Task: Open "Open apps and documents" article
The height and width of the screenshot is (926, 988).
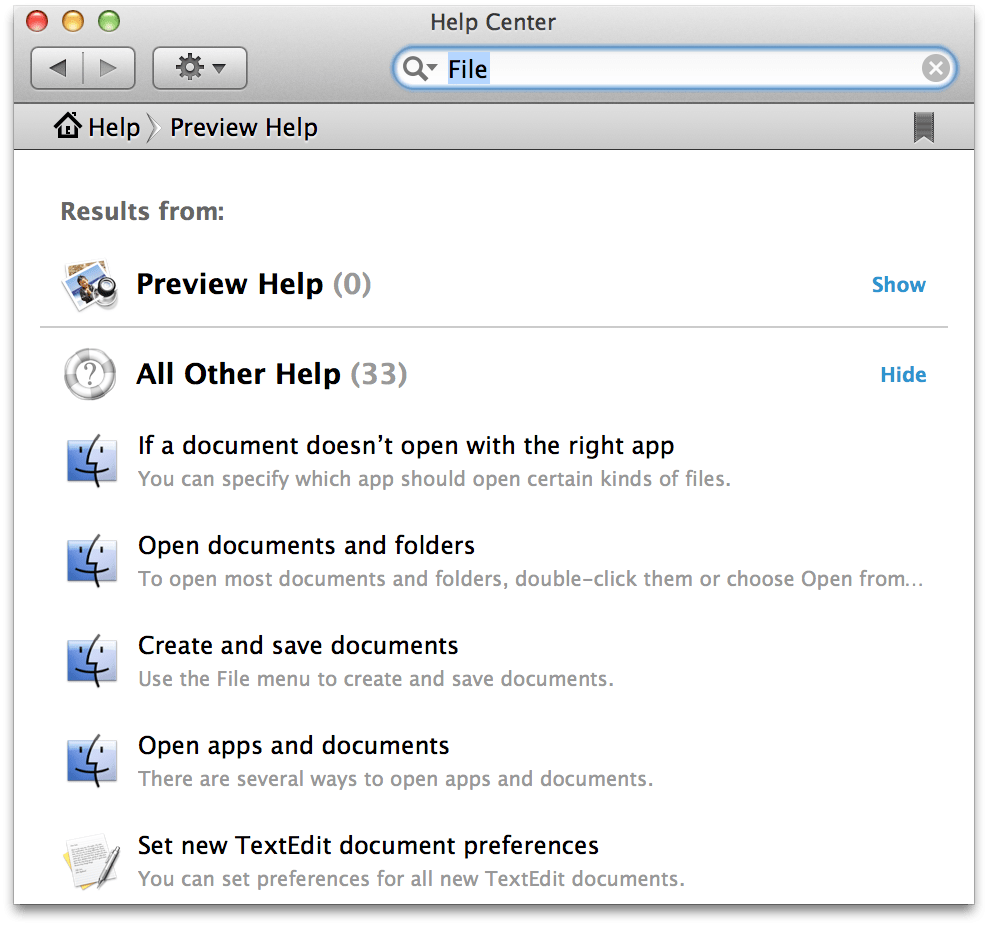Action: tap(293, 746)
